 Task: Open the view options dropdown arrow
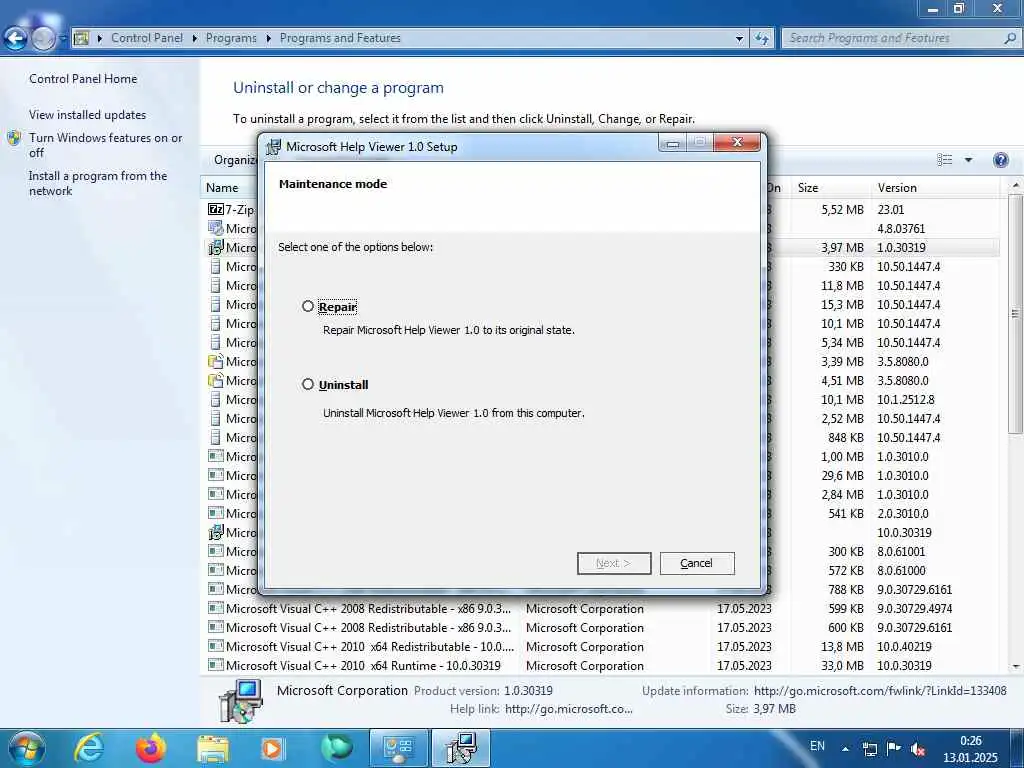point(968,160)
